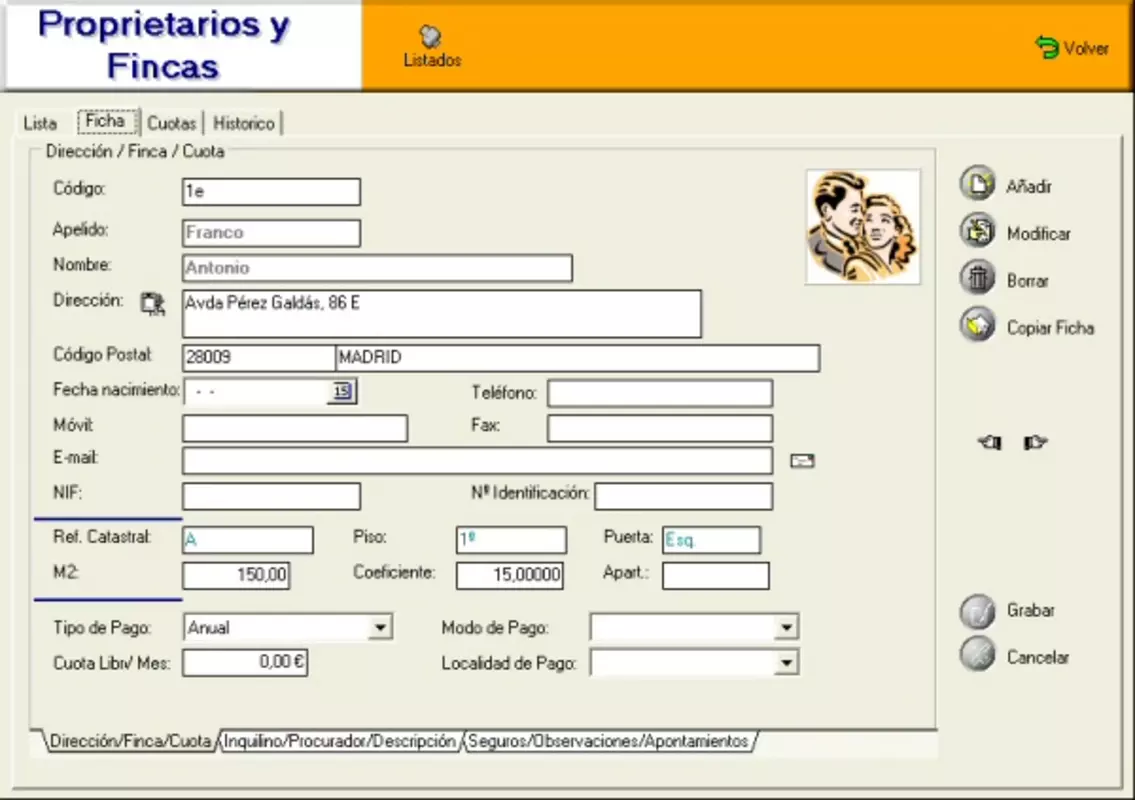Click the owner photo thumbnail
The height and width of the screenshot is (800, 1135).
click(863, 227)
